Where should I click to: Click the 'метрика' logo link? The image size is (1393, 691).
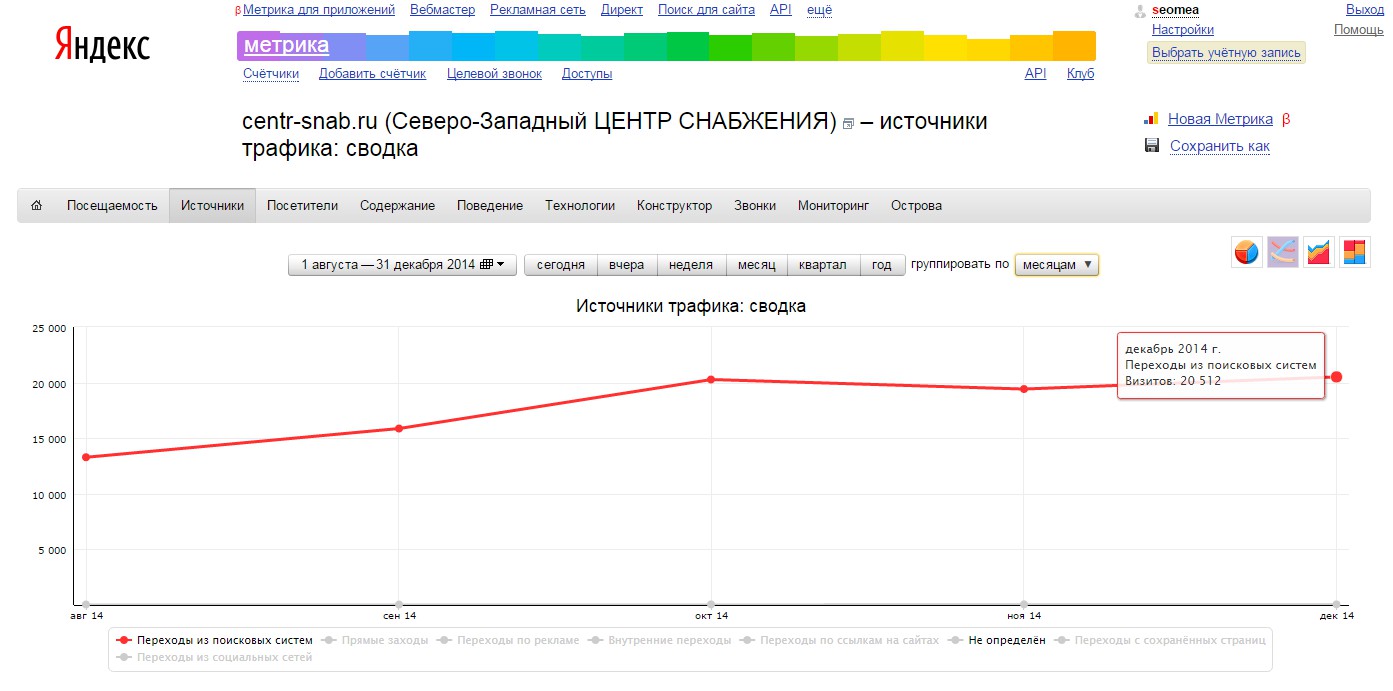point(286,45)
